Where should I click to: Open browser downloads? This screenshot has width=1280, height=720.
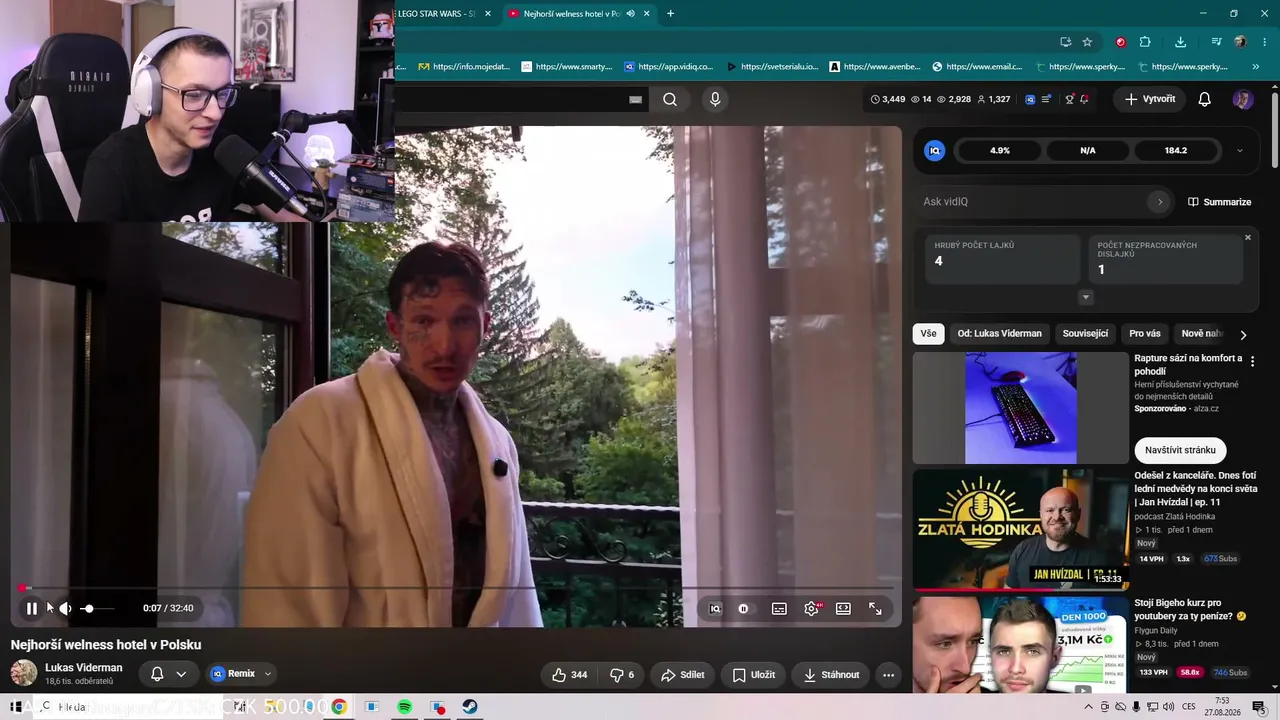1181,42
